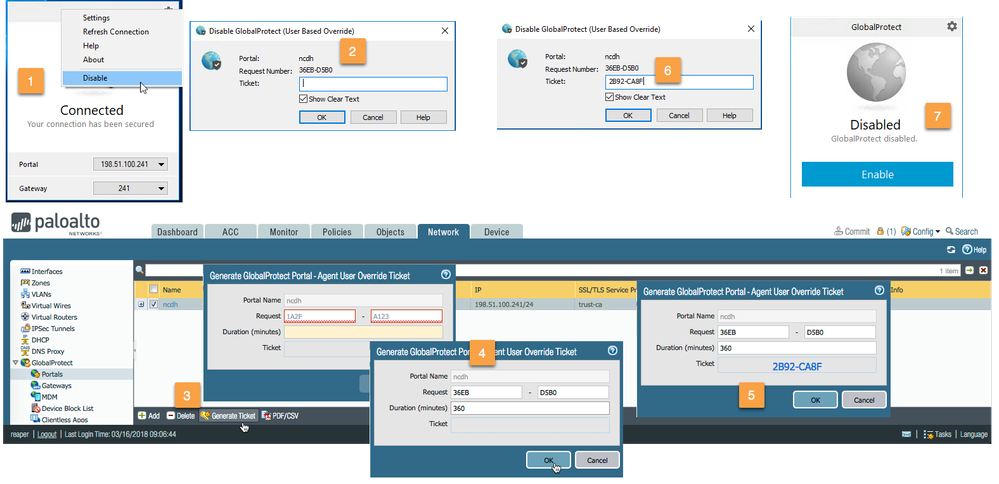Click the gear icon in the Disabled GlobalProtect panel
999x484 pixels.
pyautogui.click(x=952, y=26)
